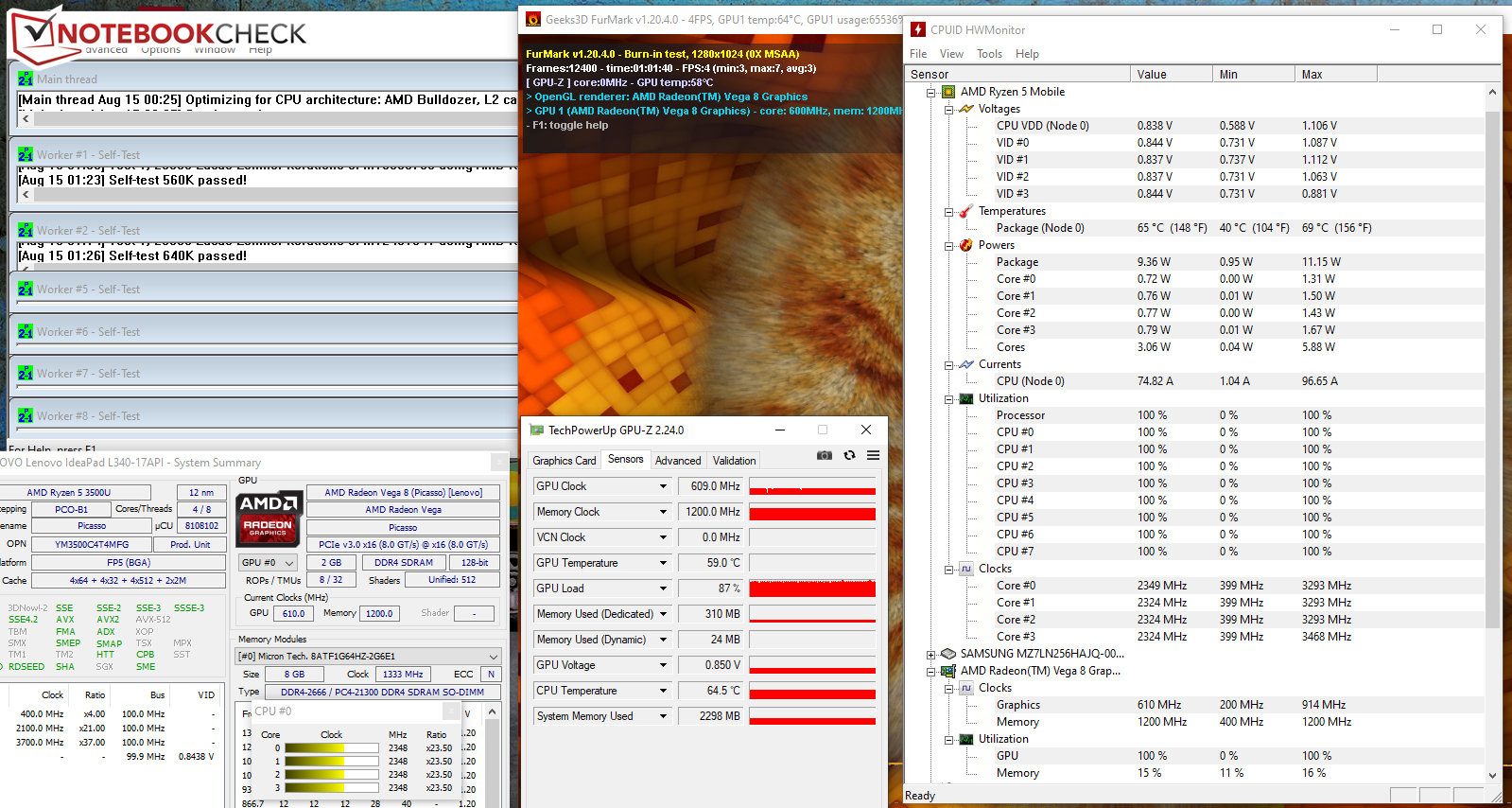1512x808 pixels.
Task: Click the GPU Clocks node icon under Radeon Vega 8
Action: (966, 688)
